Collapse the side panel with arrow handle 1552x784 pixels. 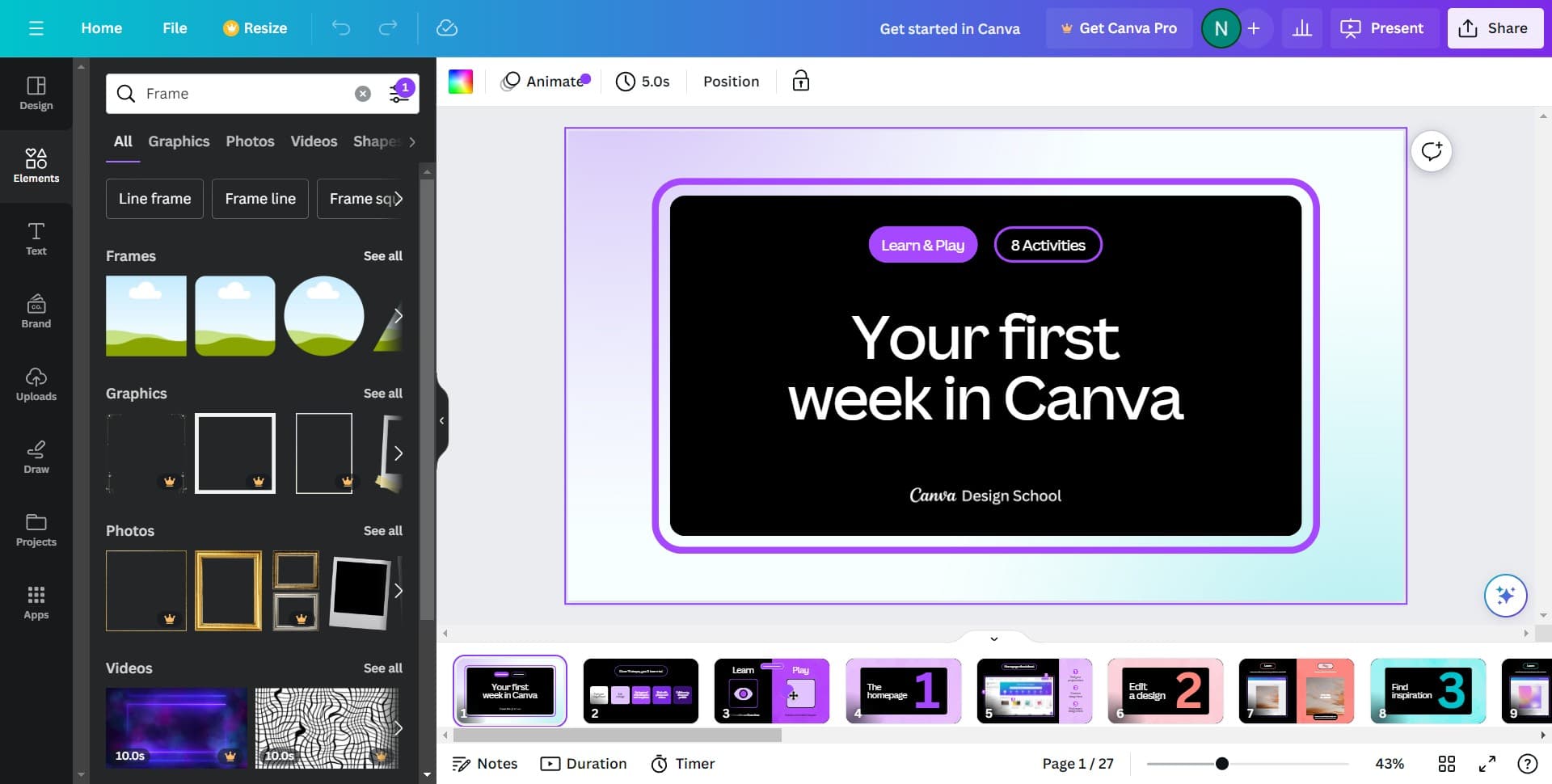(x=441, y=420)
